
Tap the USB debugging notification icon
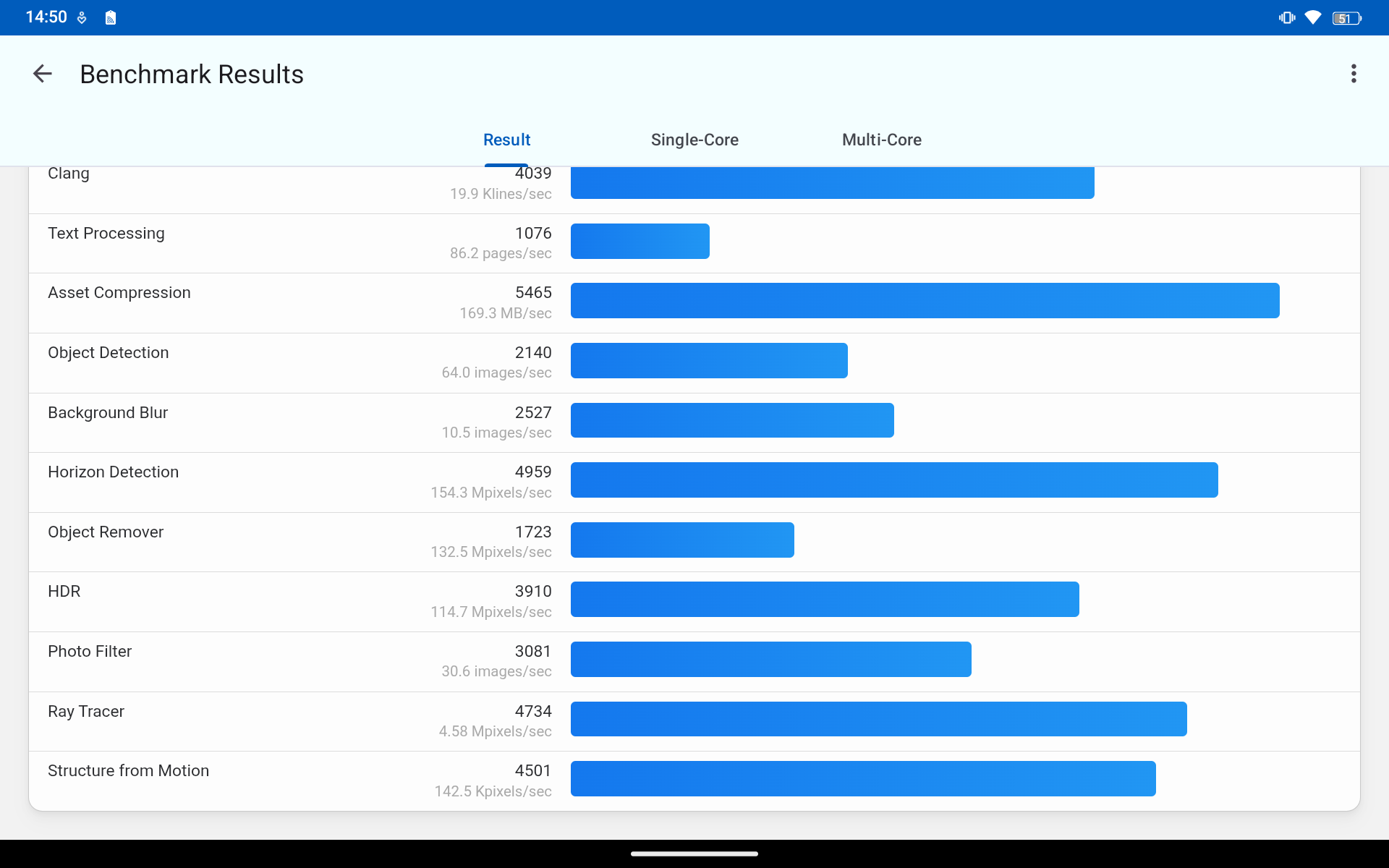point(82,17)
